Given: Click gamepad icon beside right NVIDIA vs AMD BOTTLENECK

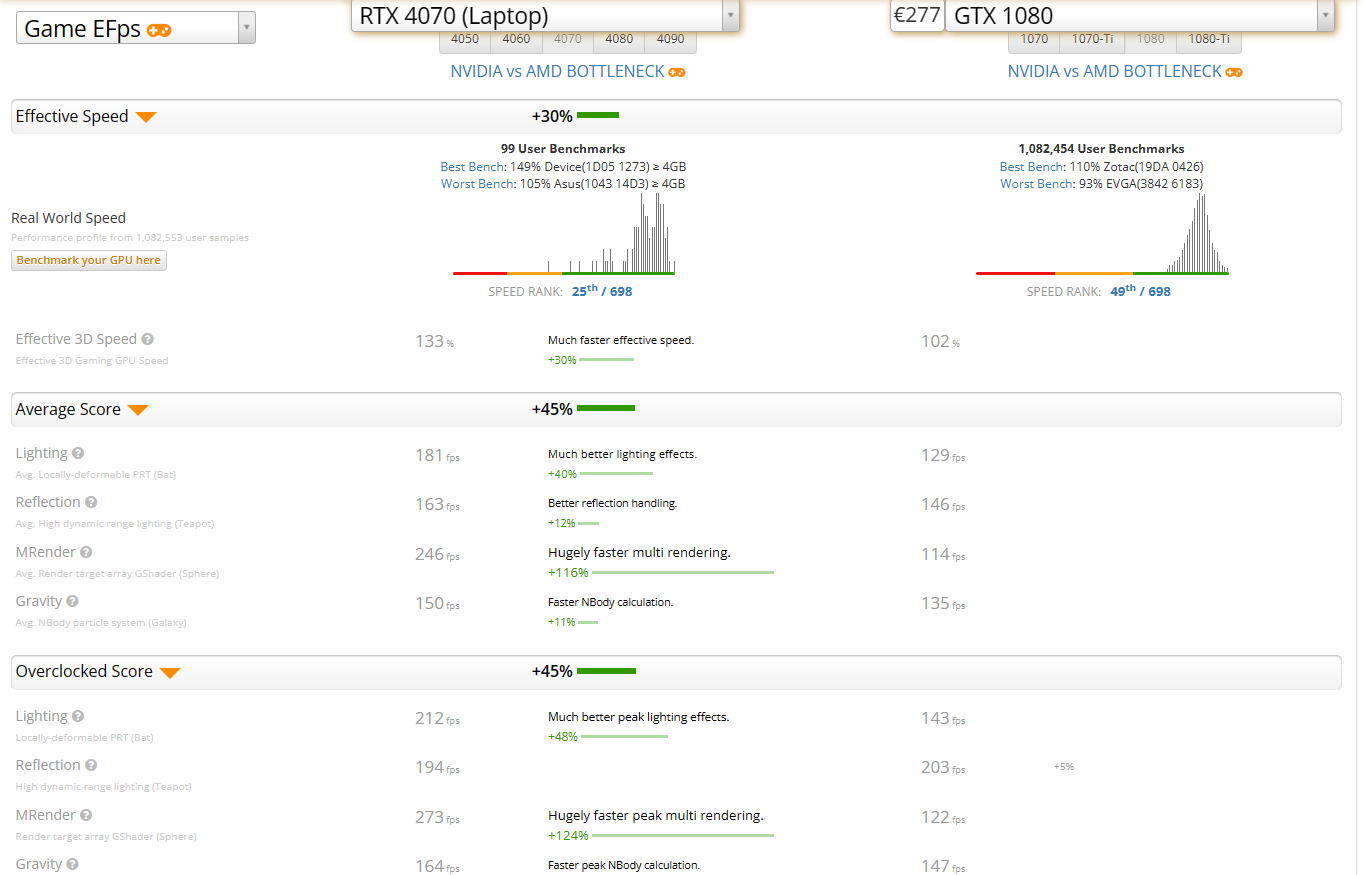Looking at the screenshot, I should (1234, 72).
